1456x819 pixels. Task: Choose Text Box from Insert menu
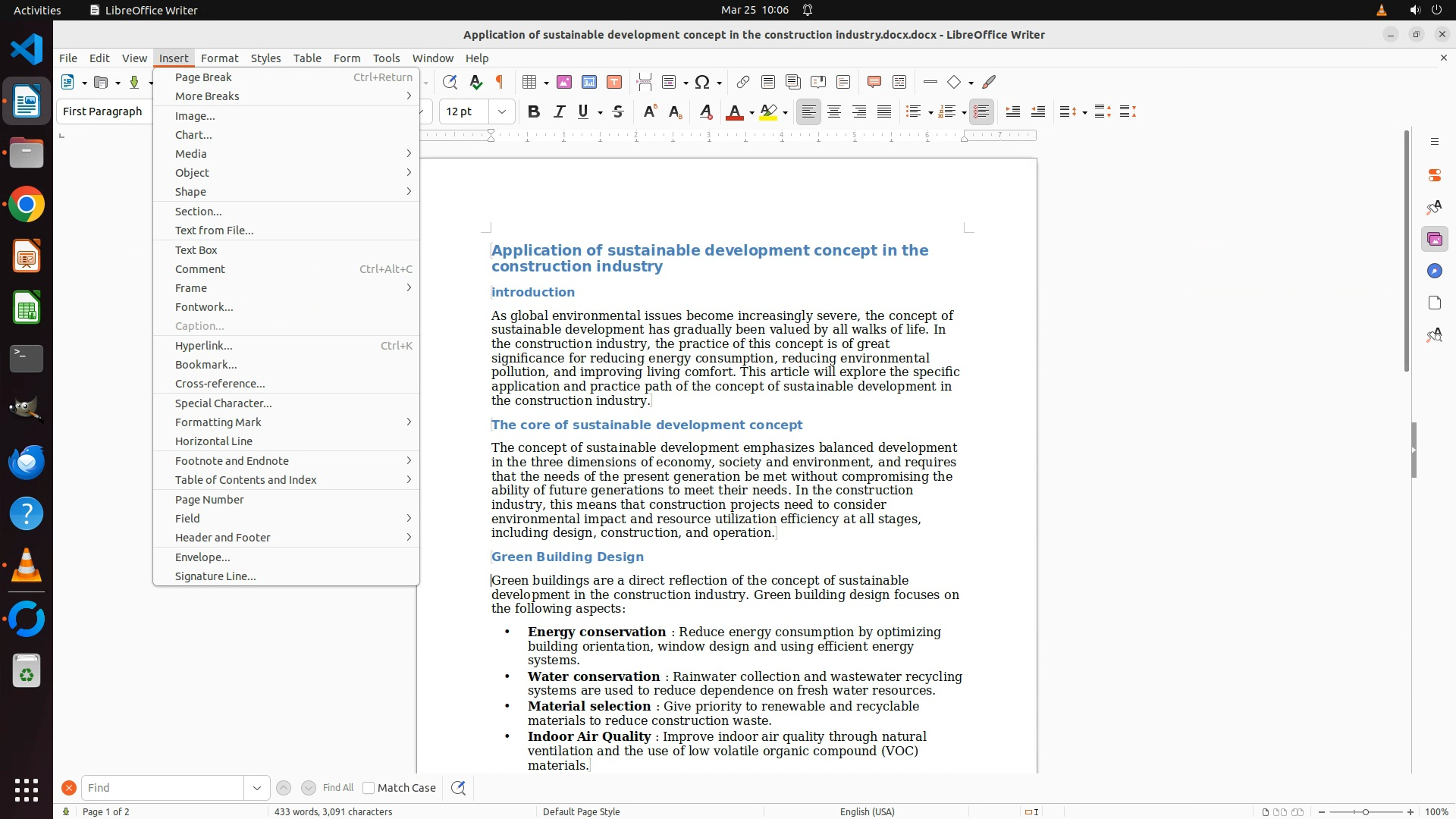click(x=196, y=249)
